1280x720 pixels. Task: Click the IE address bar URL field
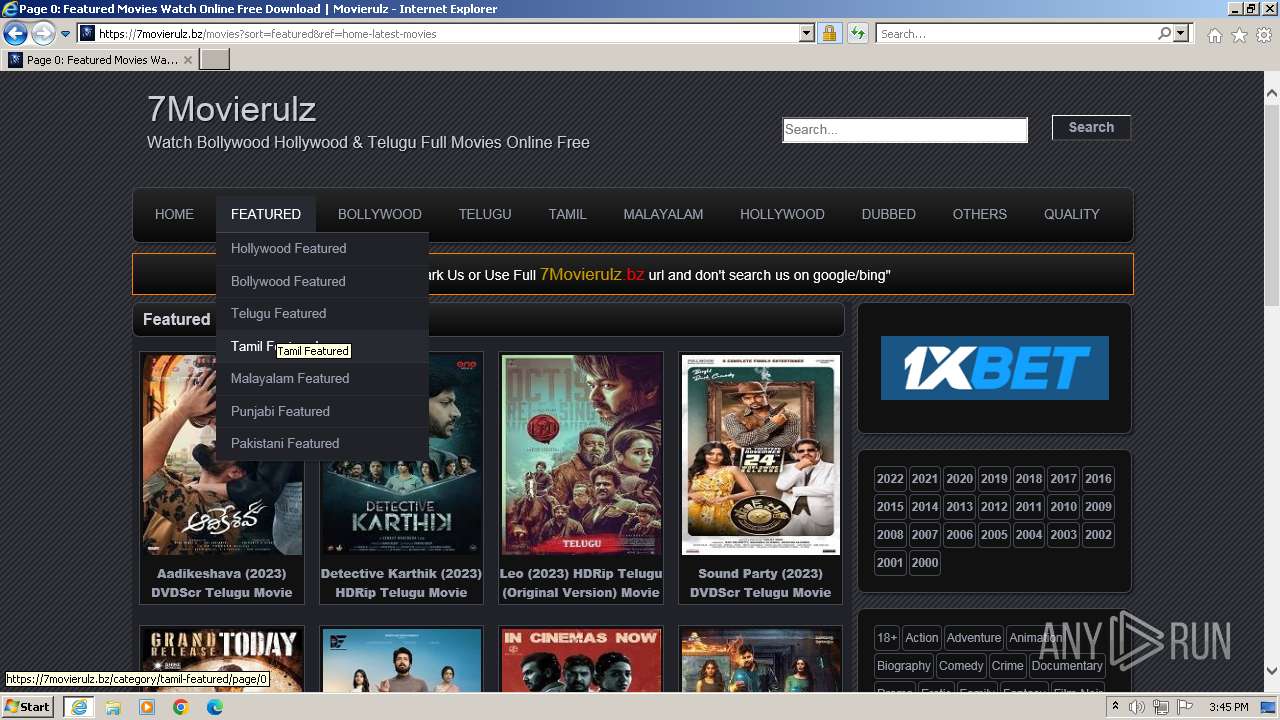coord(445,34)
